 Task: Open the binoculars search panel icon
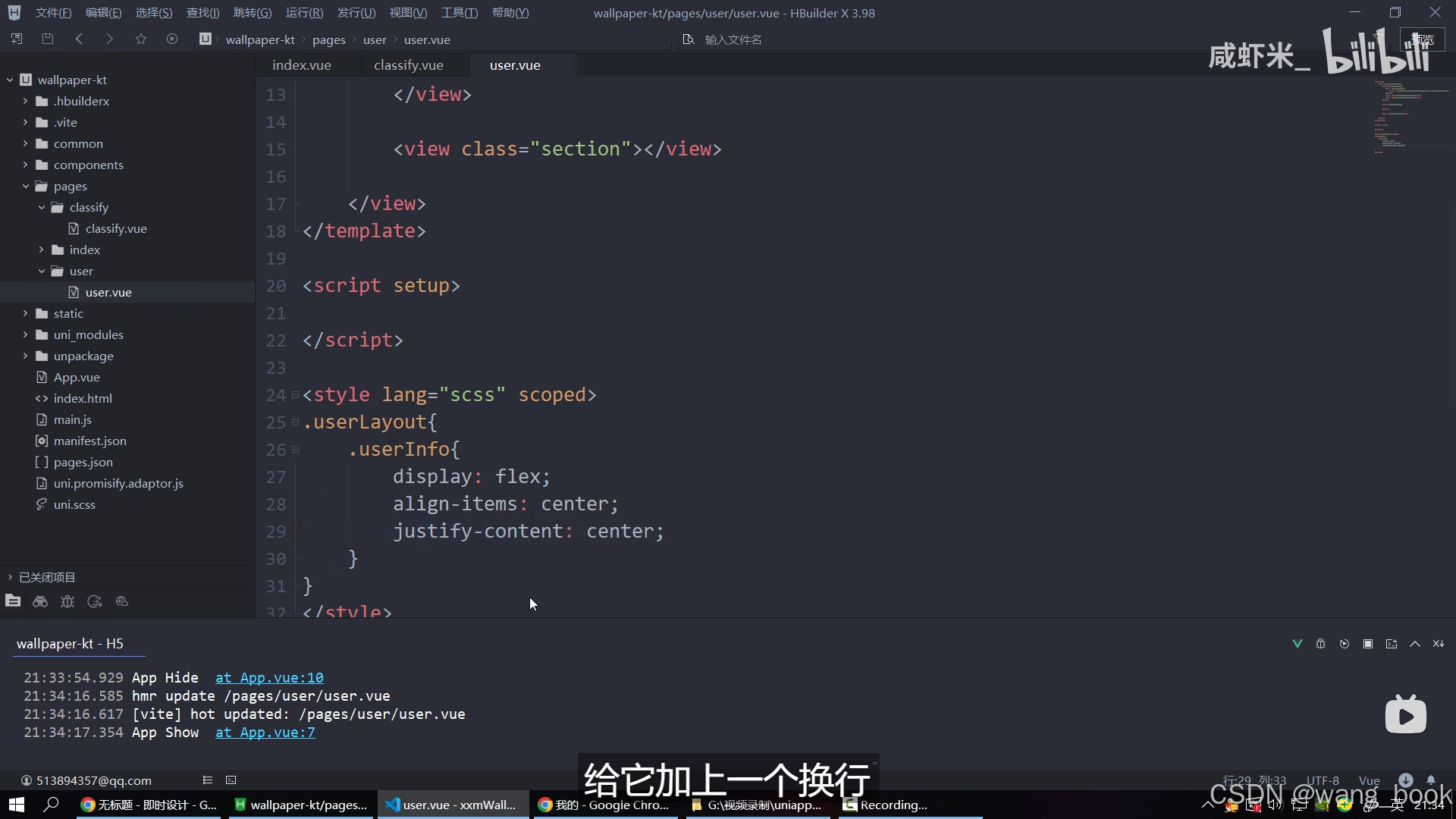click(40, 601)
